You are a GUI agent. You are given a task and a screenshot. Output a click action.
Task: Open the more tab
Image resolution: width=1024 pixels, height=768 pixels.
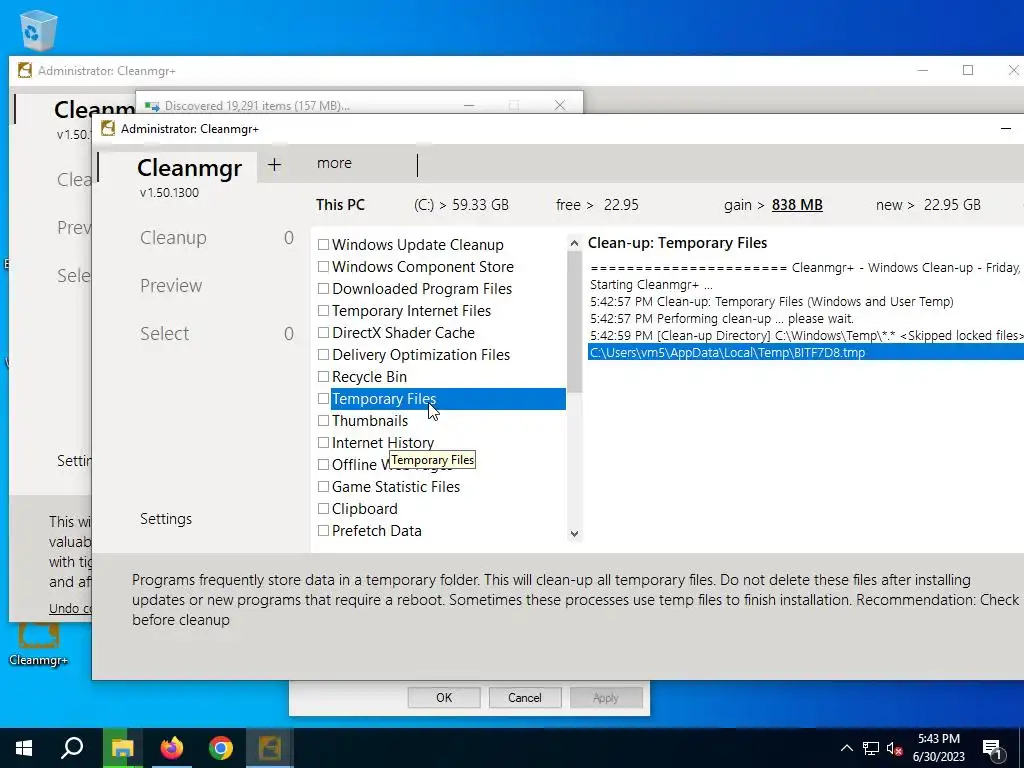click(x=334, y=163)
